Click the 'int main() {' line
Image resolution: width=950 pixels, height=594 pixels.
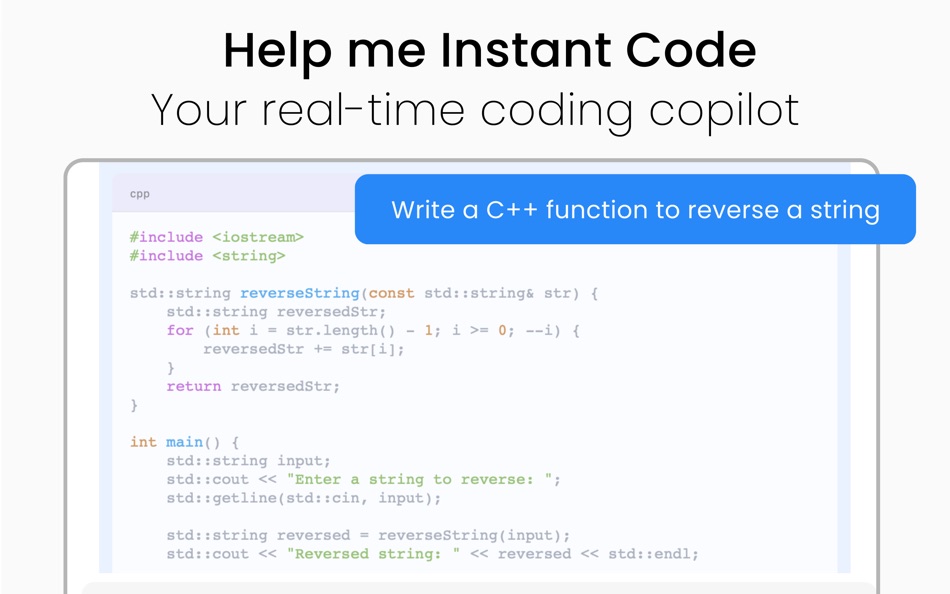pos(185,442)
